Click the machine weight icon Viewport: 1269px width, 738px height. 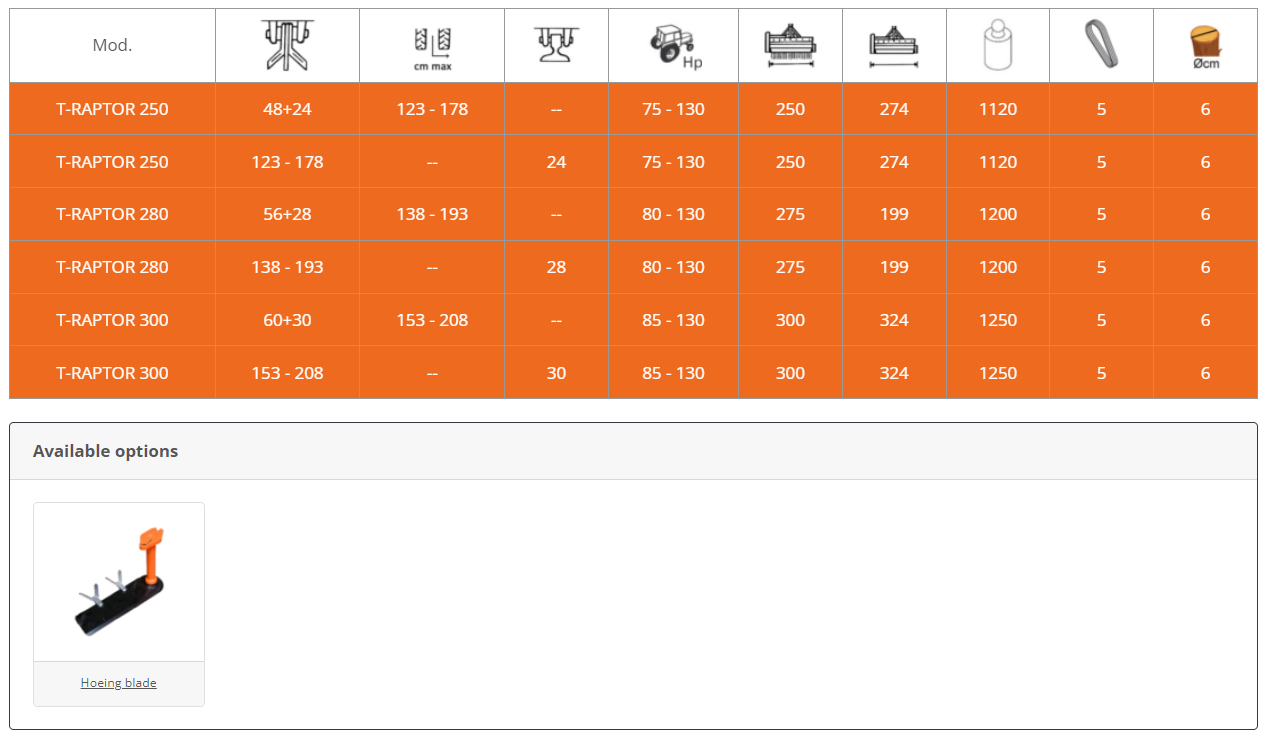point(998,46)
